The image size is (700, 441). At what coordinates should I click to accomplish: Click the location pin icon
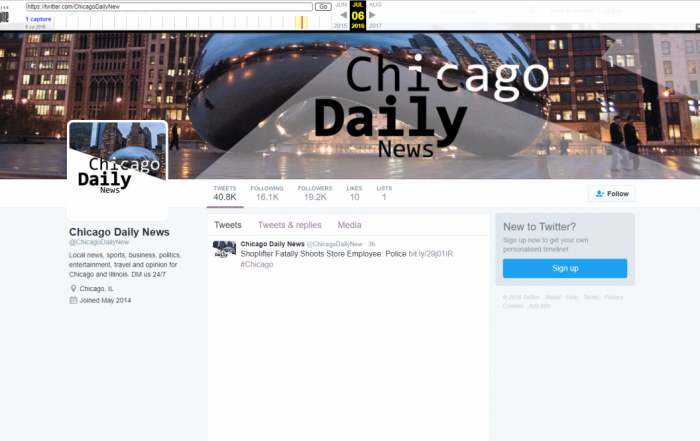click(x=73, y=288)
